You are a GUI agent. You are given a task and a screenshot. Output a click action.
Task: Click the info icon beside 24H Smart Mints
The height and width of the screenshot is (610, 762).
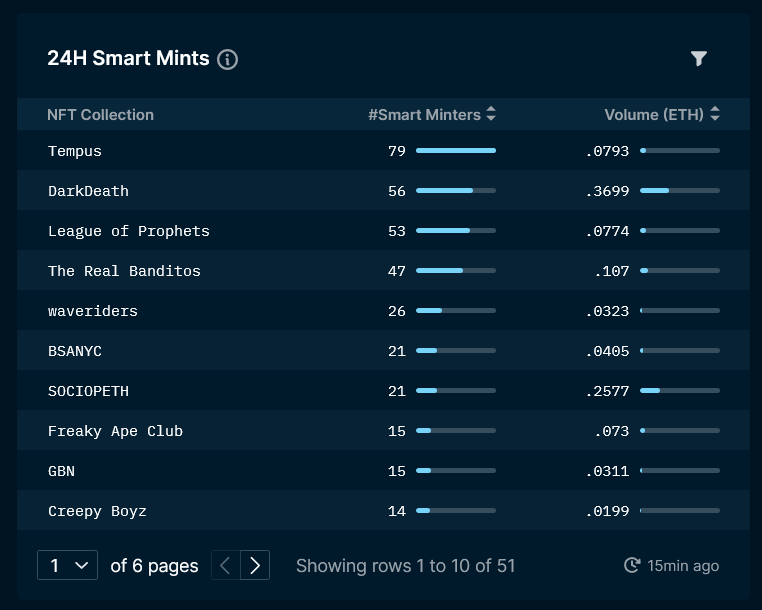point(227,60)
